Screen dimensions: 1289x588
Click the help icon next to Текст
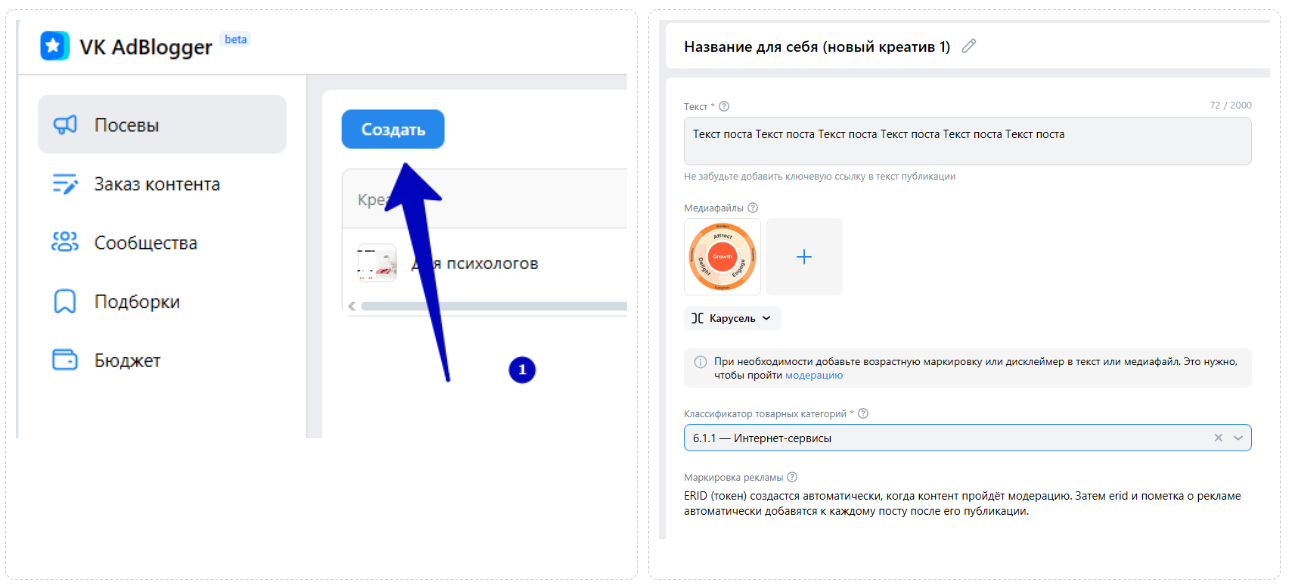[x=724, y=107]
